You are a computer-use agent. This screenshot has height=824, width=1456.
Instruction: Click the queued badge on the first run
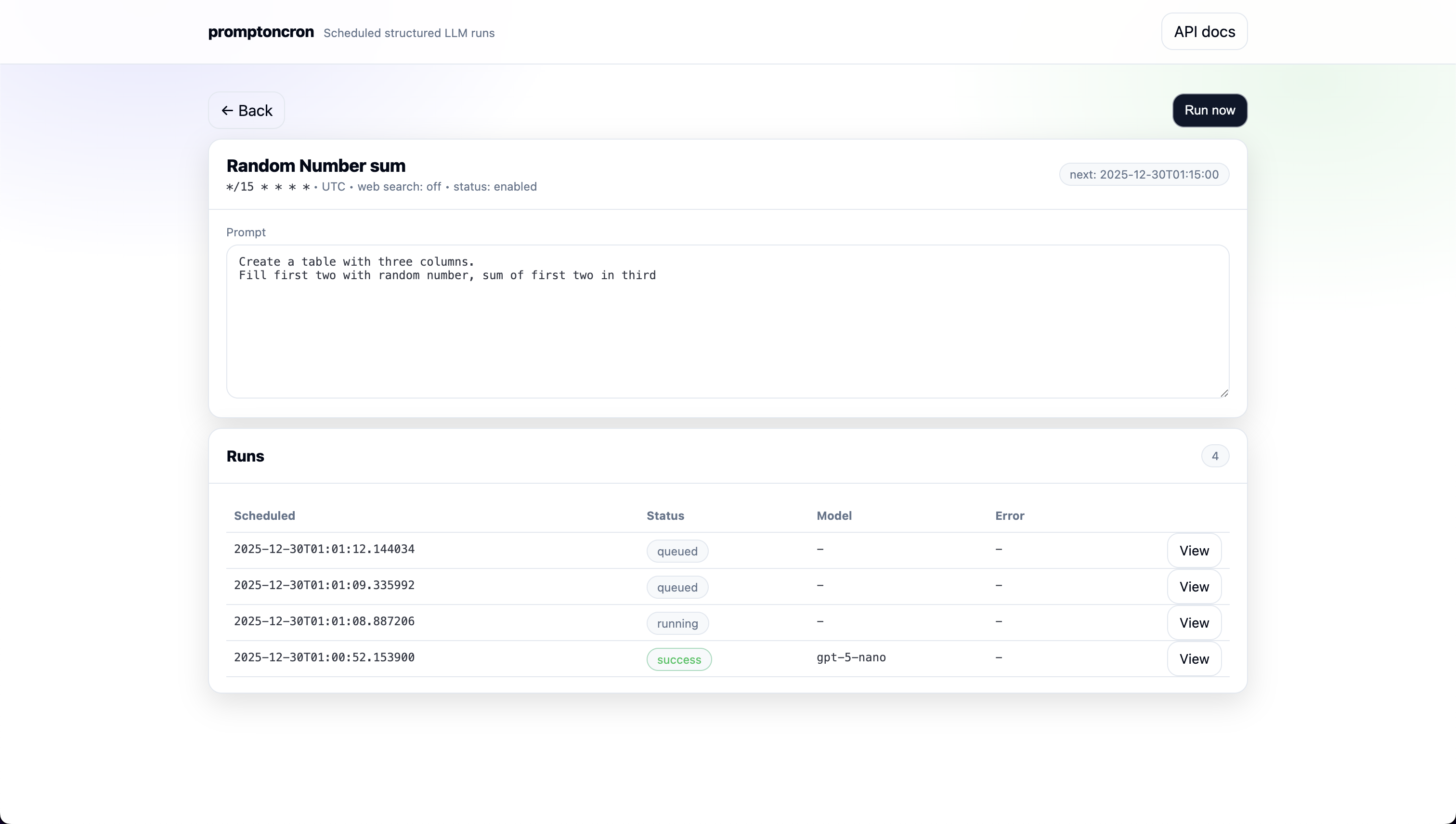pos(677,550)
